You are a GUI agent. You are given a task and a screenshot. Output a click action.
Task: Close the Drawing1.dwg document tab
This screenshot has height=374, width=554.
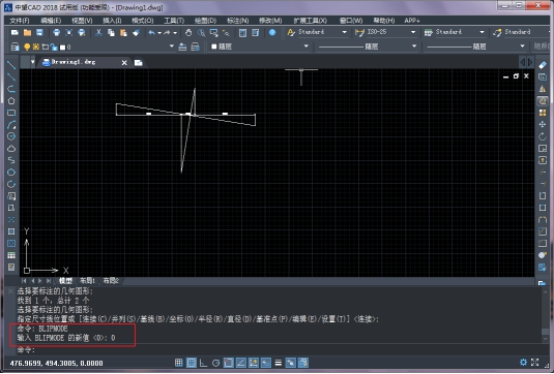click(x=124, y=63)
